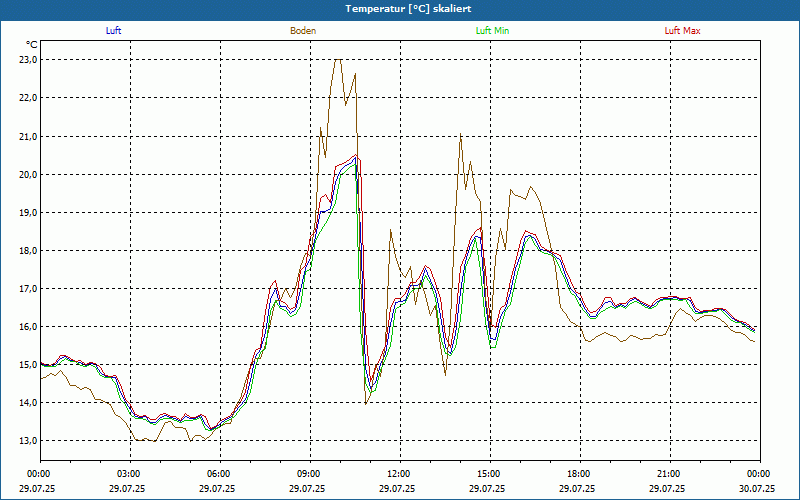Click the 00:00 30.07.25 time label
Image resolution: width=800 pixels, height=500 pixels.
[757, 481]
